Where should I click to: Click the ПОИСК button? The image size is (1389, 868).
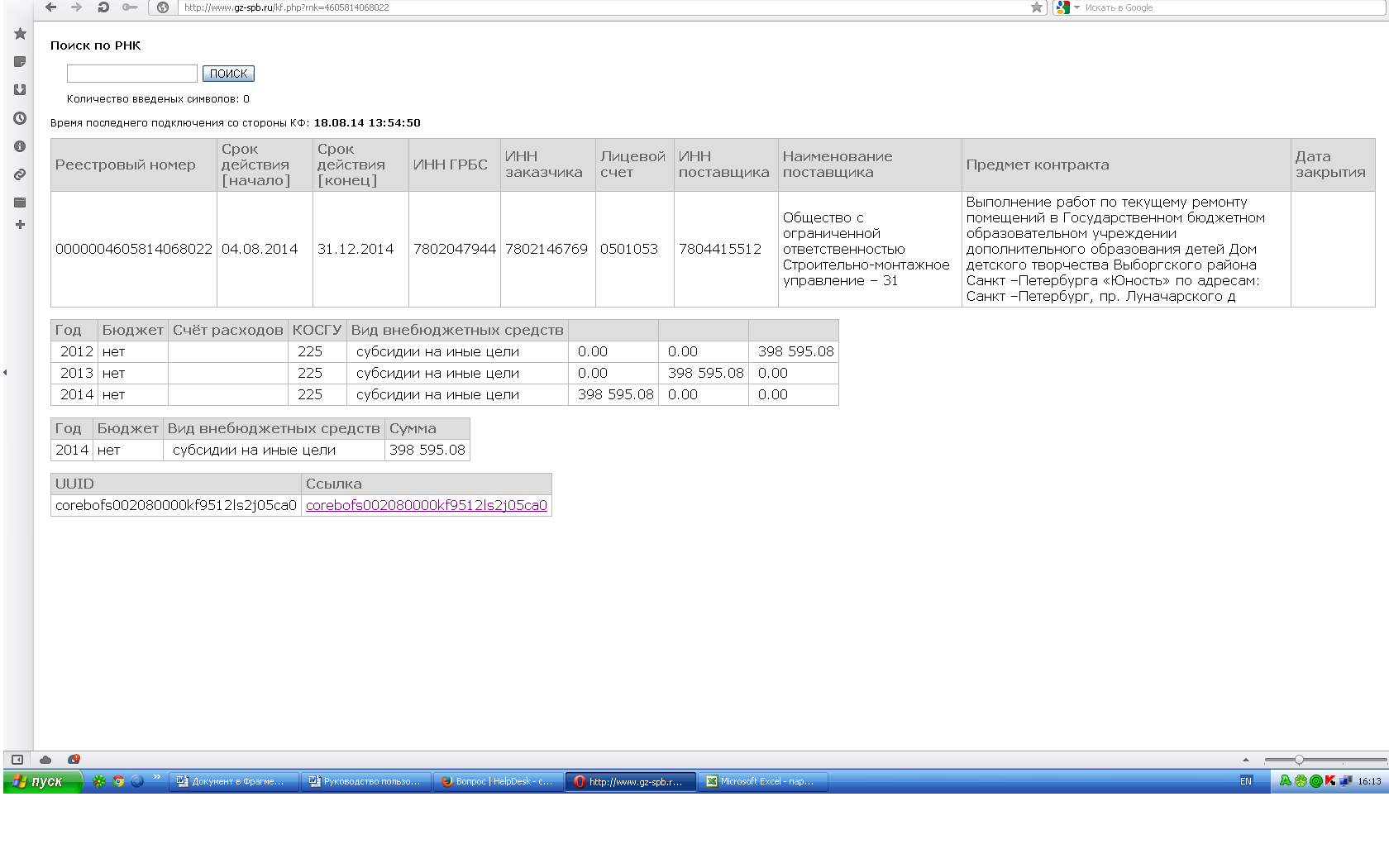(228, 74)
